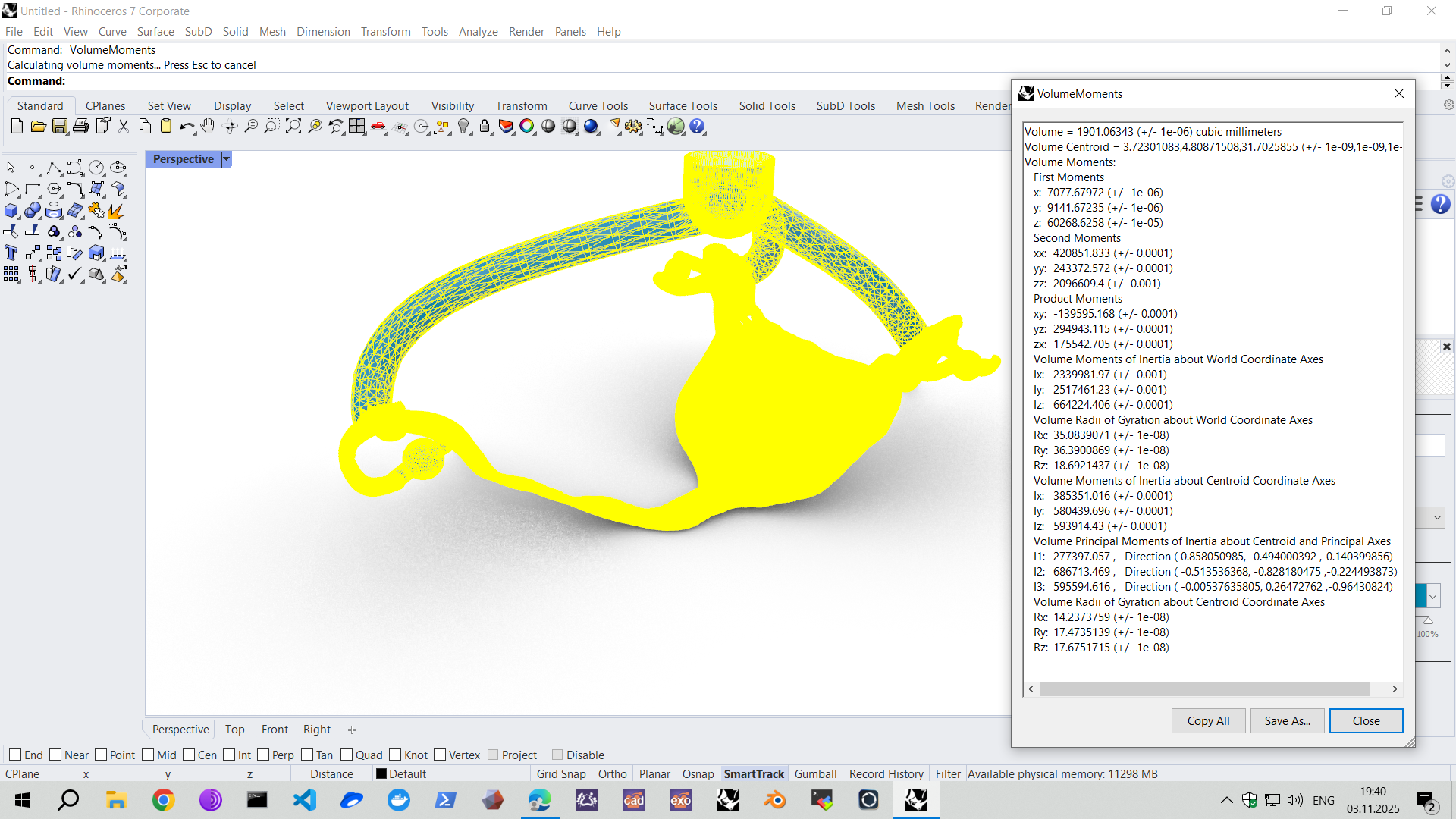Screen dimensions: 1456x819
Task: Open the Analyze menu
Action: pos(478,31)
